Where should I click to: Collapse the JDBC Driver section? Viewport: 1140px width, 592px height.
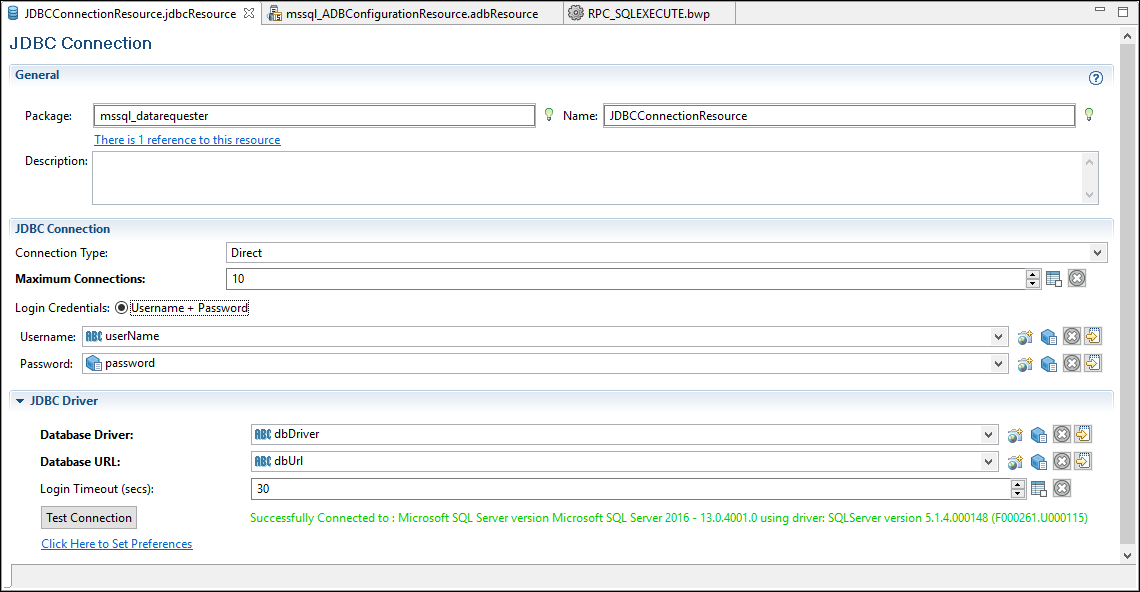(20, 401)
